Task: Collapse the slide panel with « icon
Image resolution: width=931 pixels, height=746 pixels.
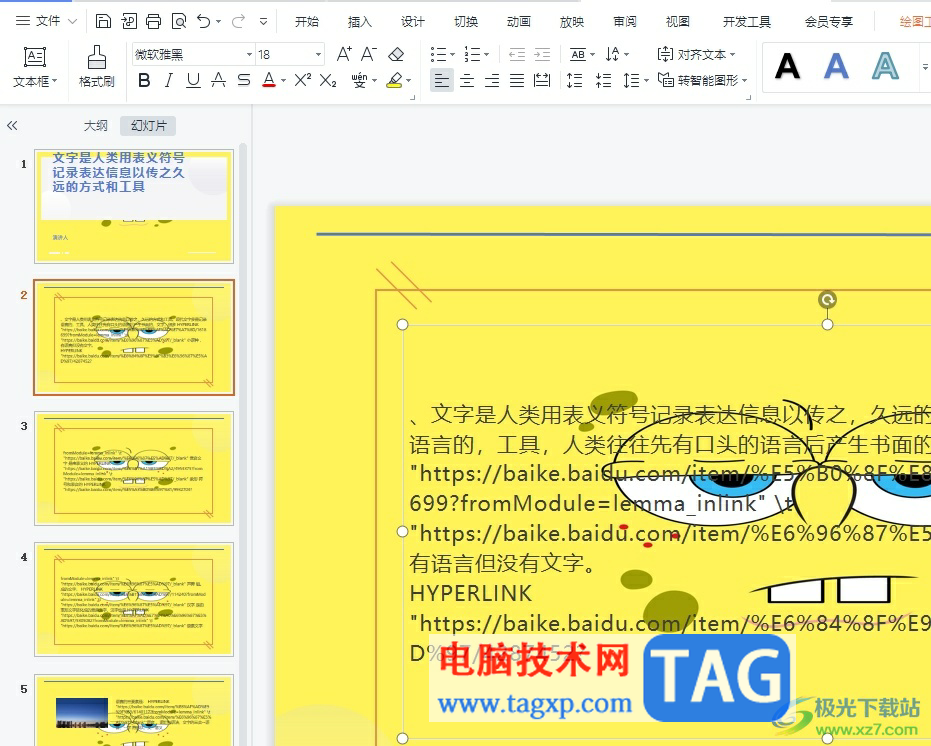Action: tap(12, 125)
